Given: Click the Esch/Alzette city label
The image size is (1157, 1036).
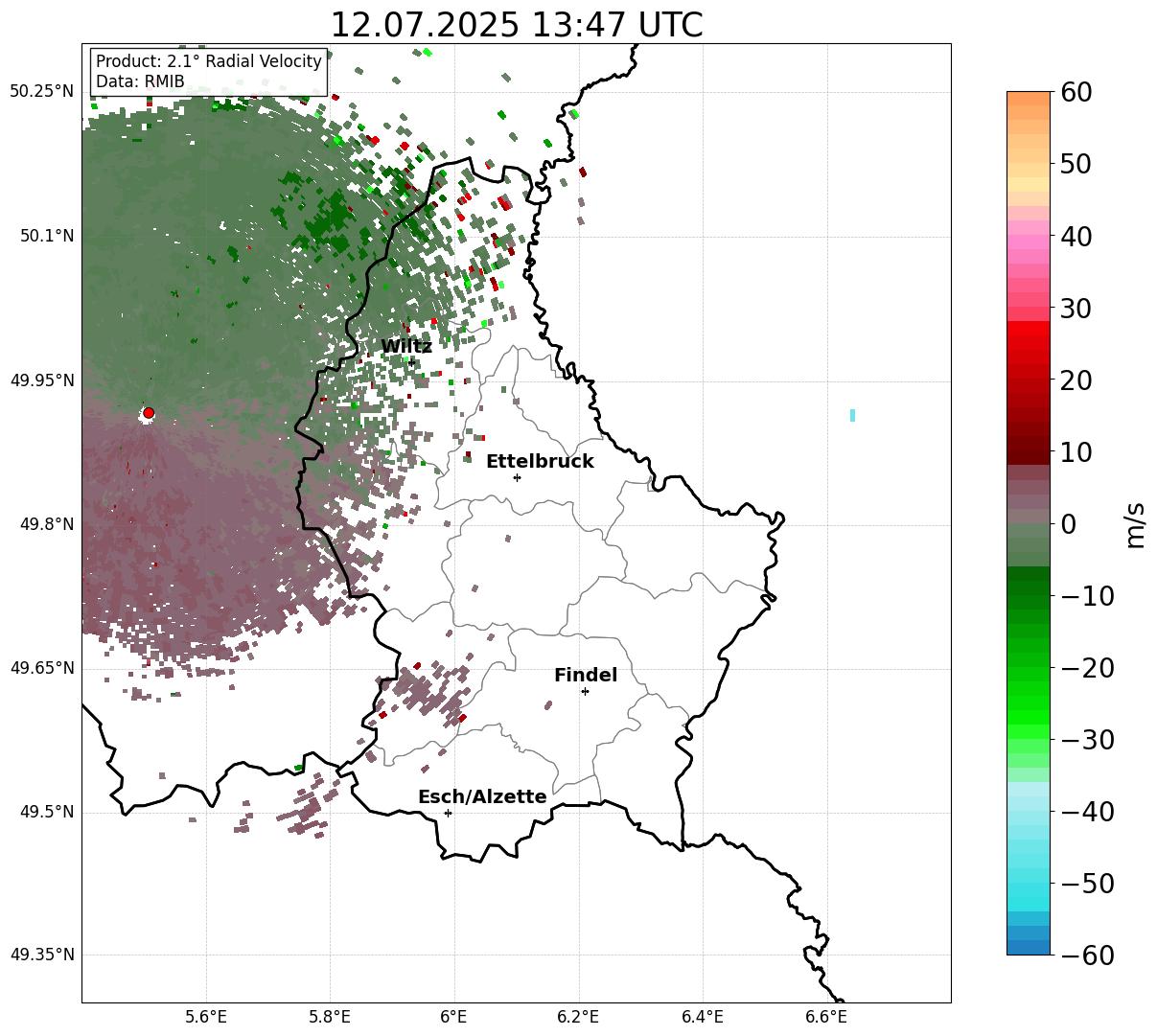Looking at the screenshot, I should tap(482, 797).
